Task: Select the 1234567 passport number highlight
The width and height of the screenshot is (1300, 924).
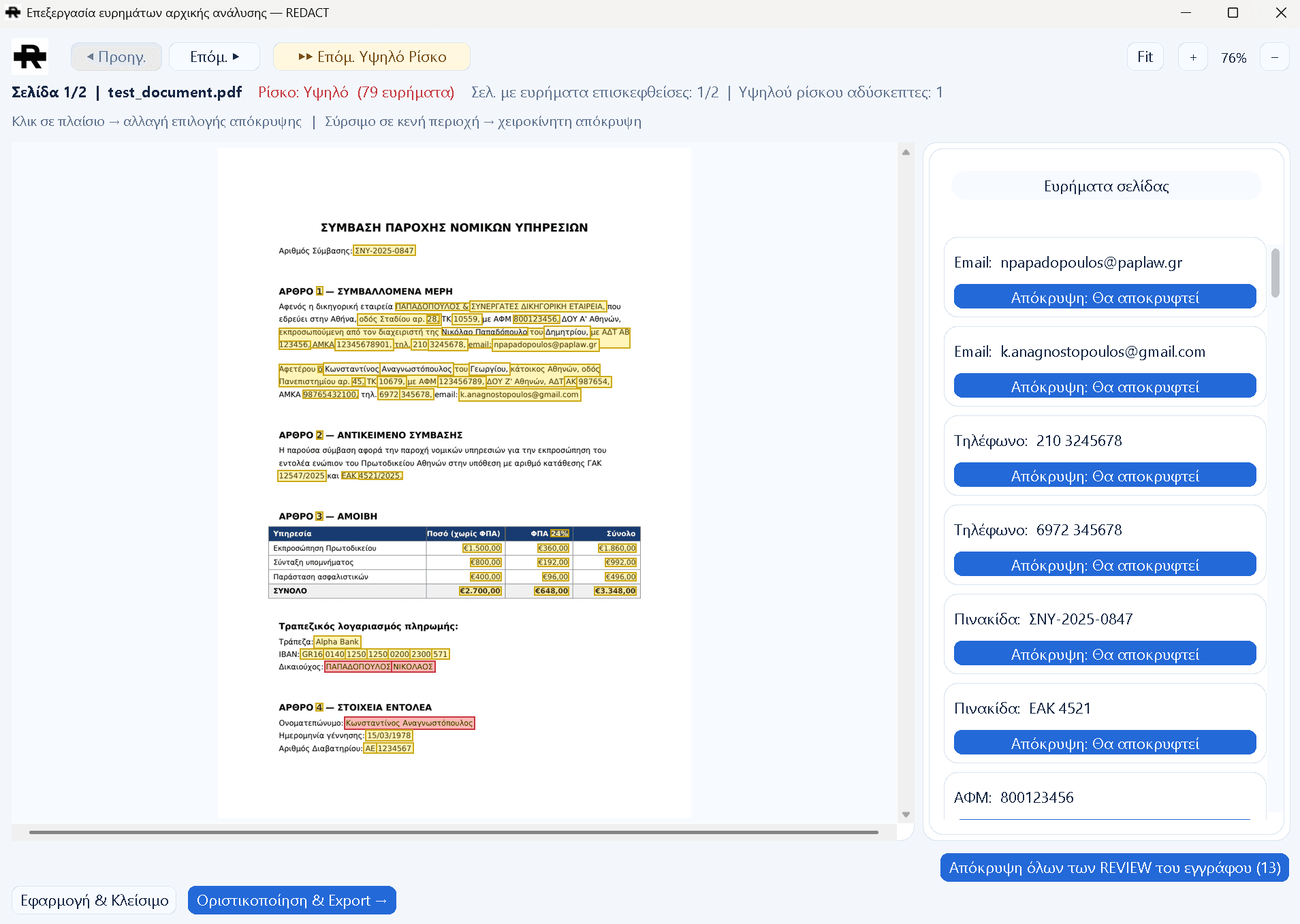Action: point(395,748)
